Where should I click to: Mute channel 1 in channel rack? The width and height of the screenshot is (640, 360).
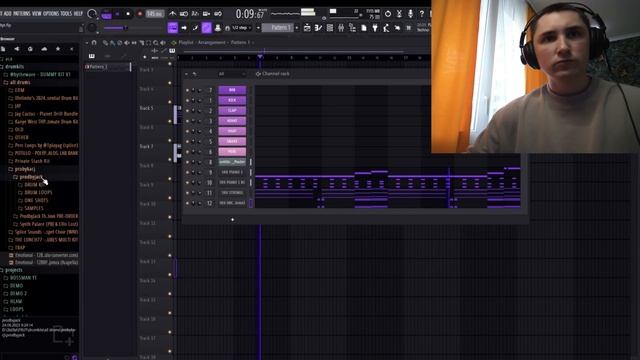point(187,100)
